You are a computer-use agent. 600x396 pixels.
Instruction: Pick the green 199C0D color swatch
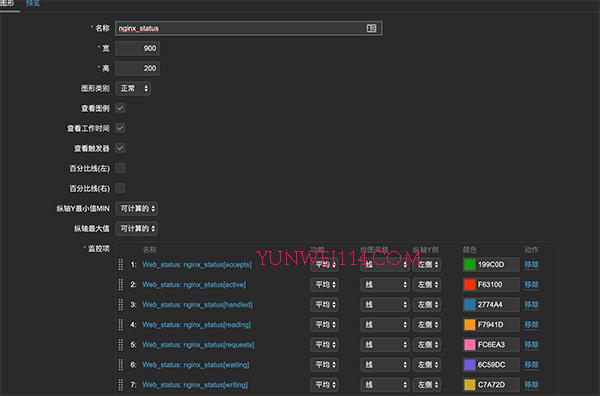tap(470, 264)
